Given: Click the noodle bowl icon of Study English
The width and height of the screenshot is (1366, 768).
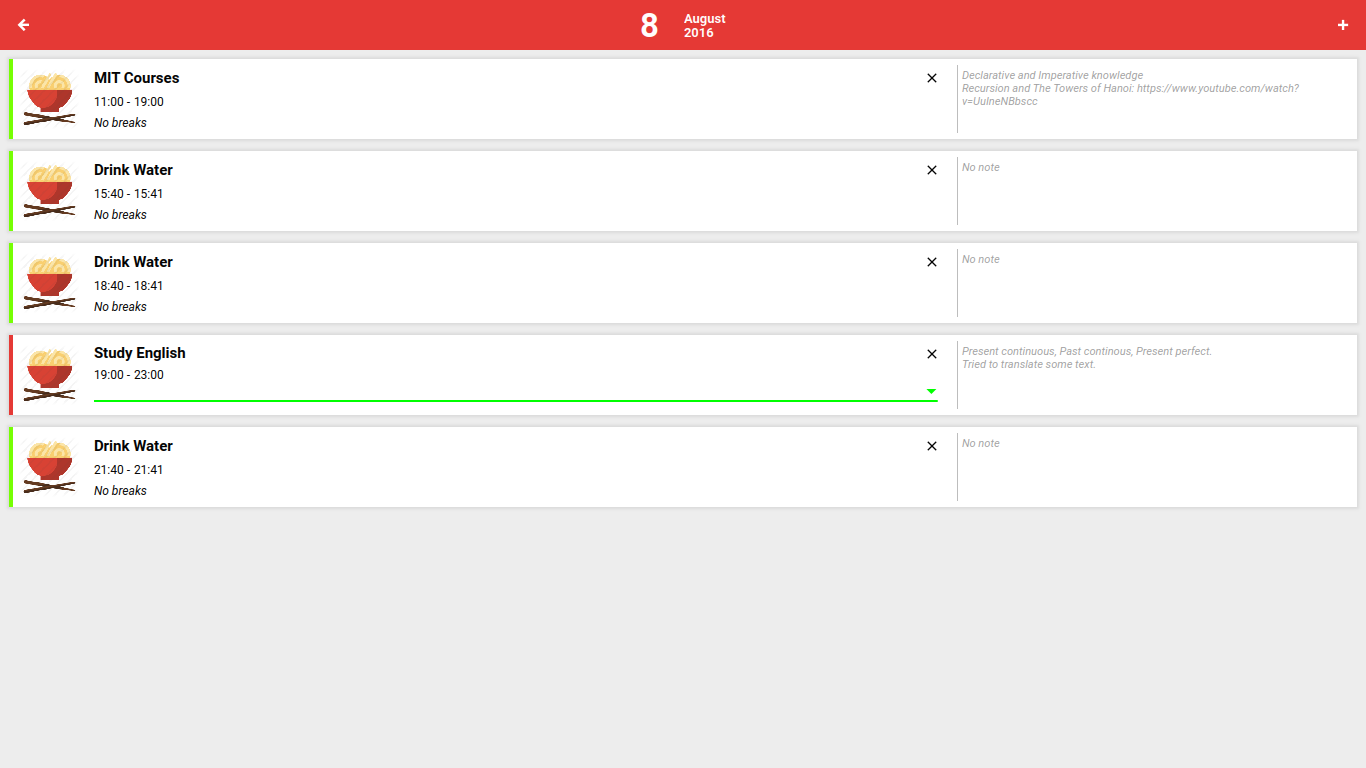Looking at the screenshot, I should click(x=50, y=375).
